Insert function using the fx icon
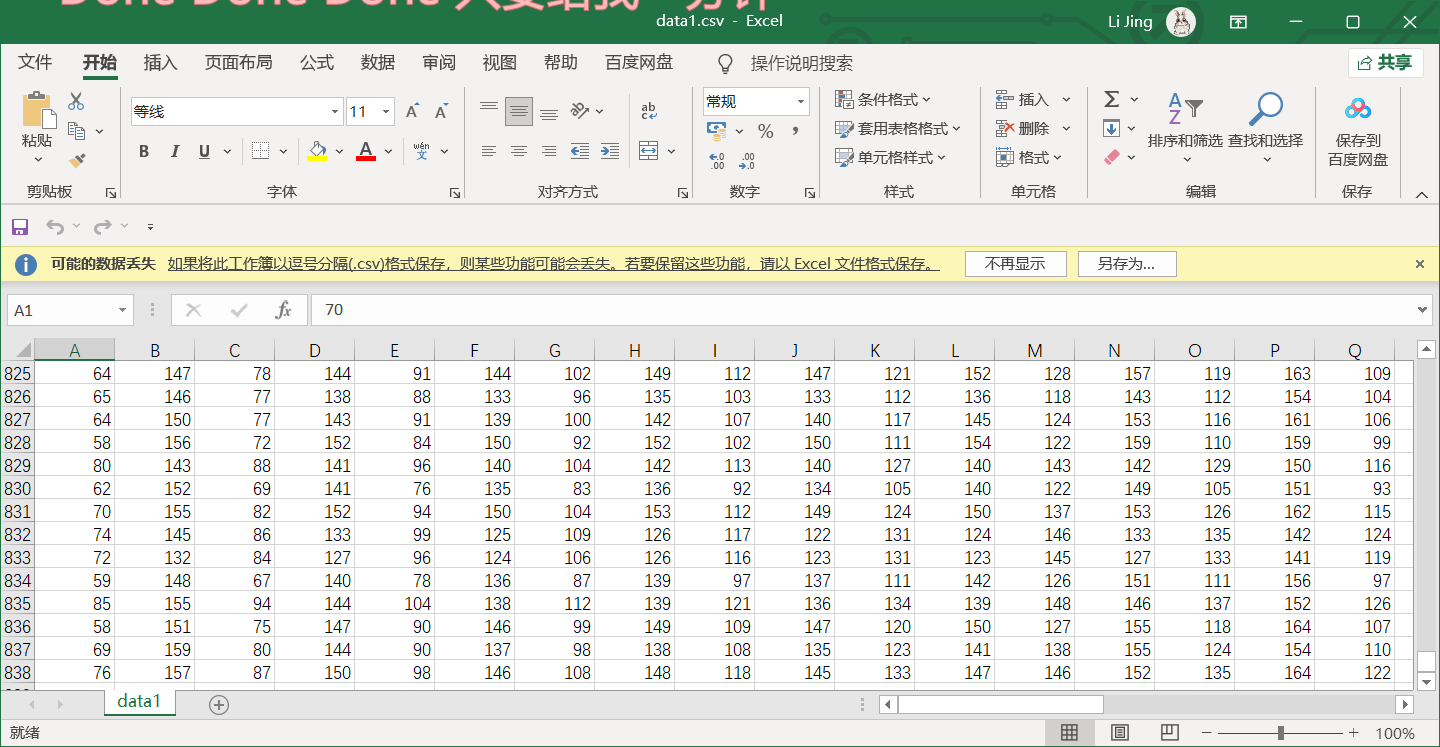 (284, 310)
